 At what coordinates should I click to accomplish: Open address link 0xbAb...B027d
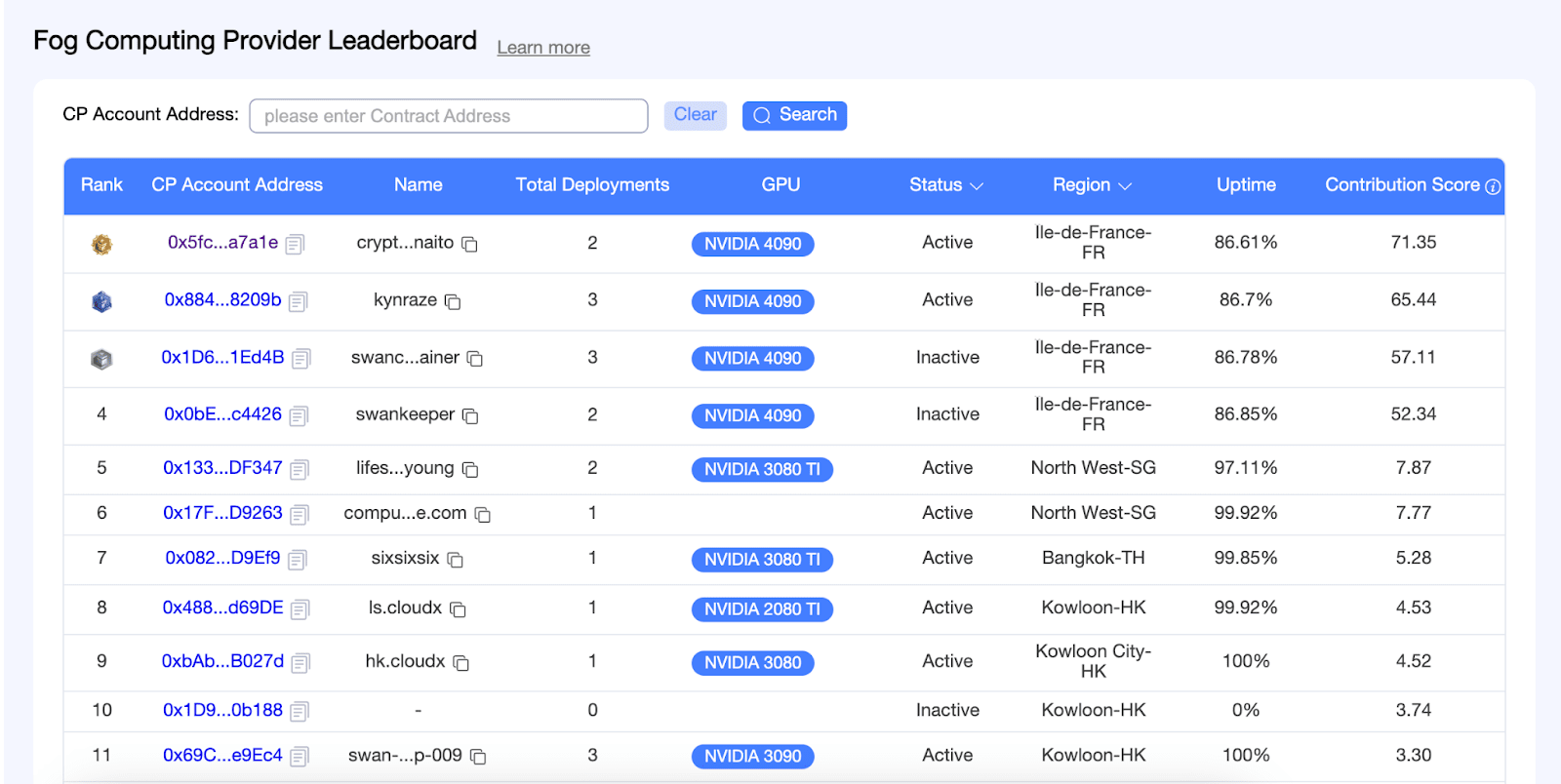pos(222,661)
